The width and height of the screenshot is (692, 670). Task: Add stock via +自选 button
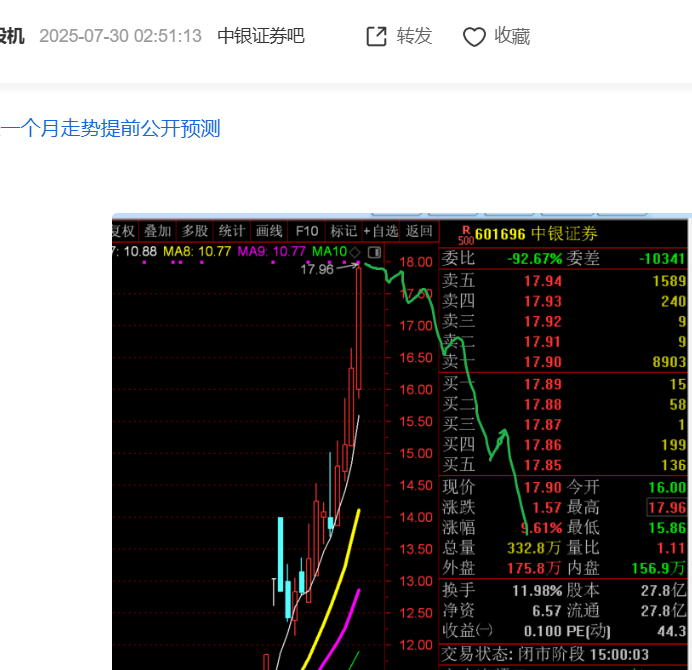click(x=380, y=231)
